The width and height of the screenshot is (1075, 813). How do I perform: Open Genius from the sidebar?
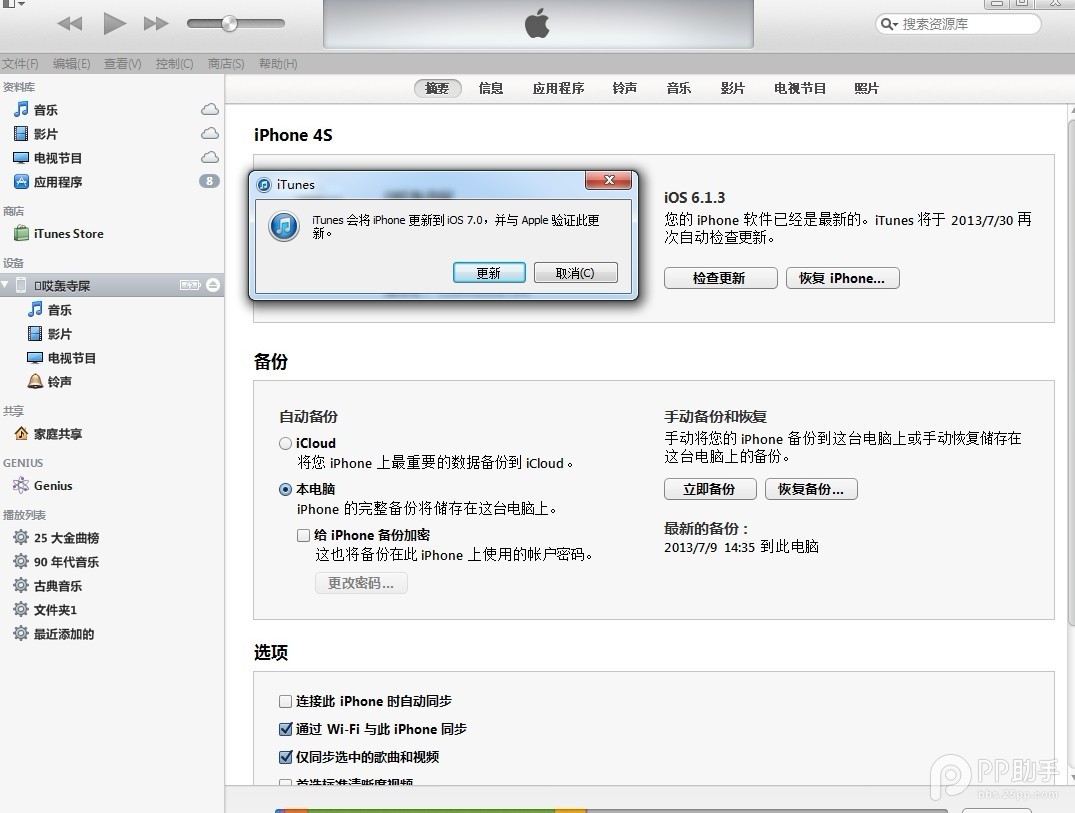click(x=52, y=485)
